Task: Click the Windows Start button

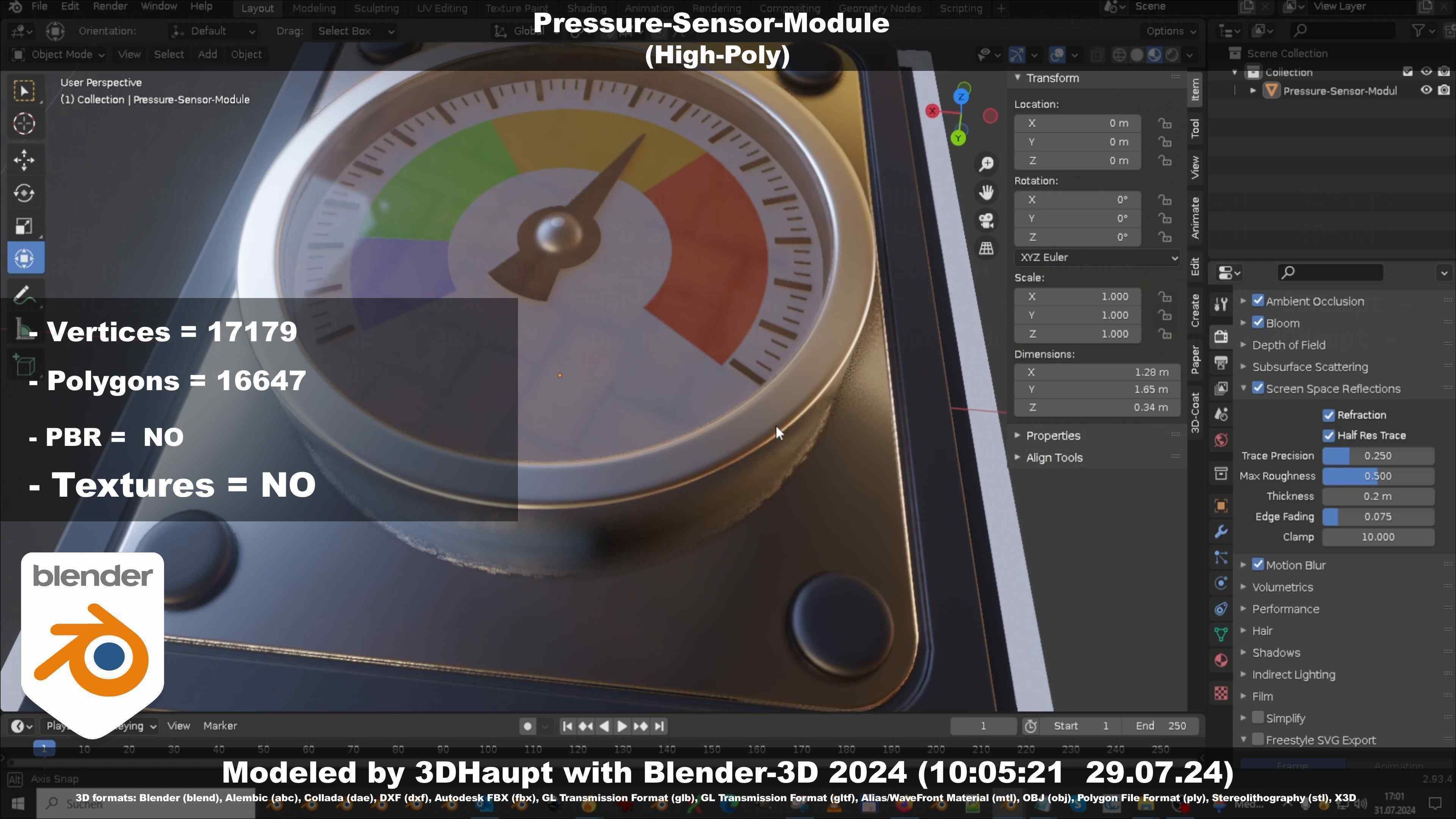Action: pyautogui.click(x=17, y=803)
